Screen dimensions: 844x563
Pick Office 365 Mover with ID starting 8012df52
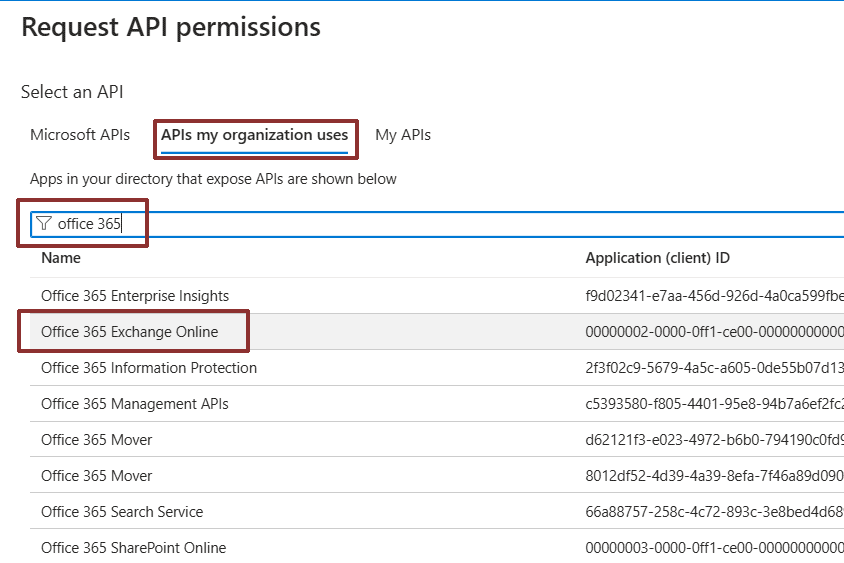[x=97, y=476]
